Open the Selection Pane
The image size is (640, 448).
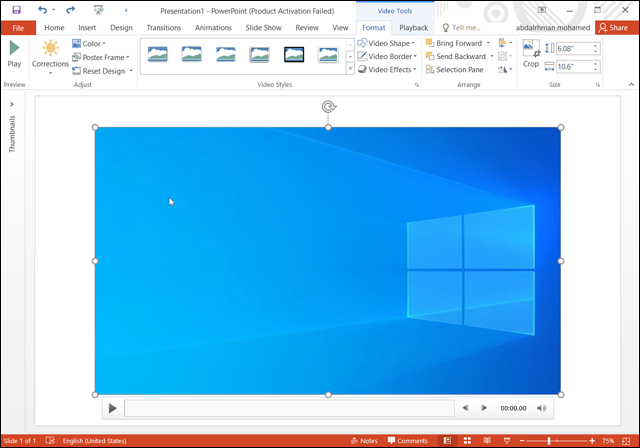click(x=454, y=70)
